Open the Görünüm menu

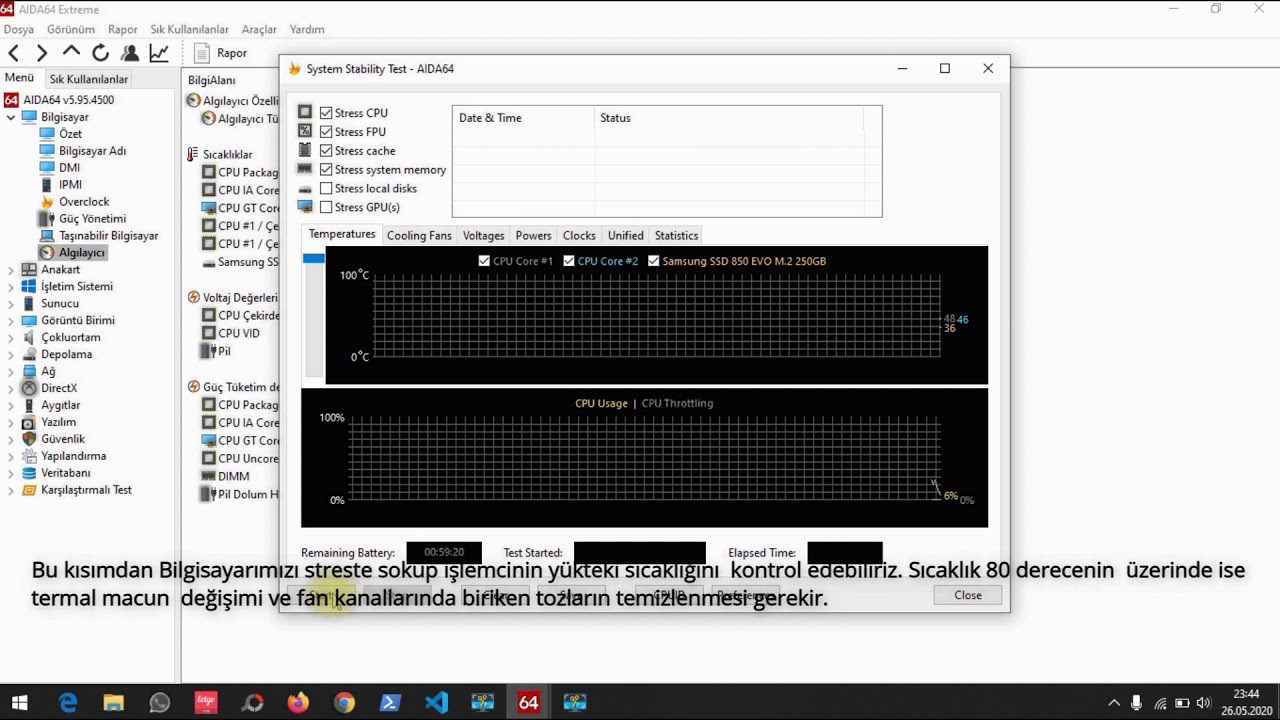[x=71, y=30]
